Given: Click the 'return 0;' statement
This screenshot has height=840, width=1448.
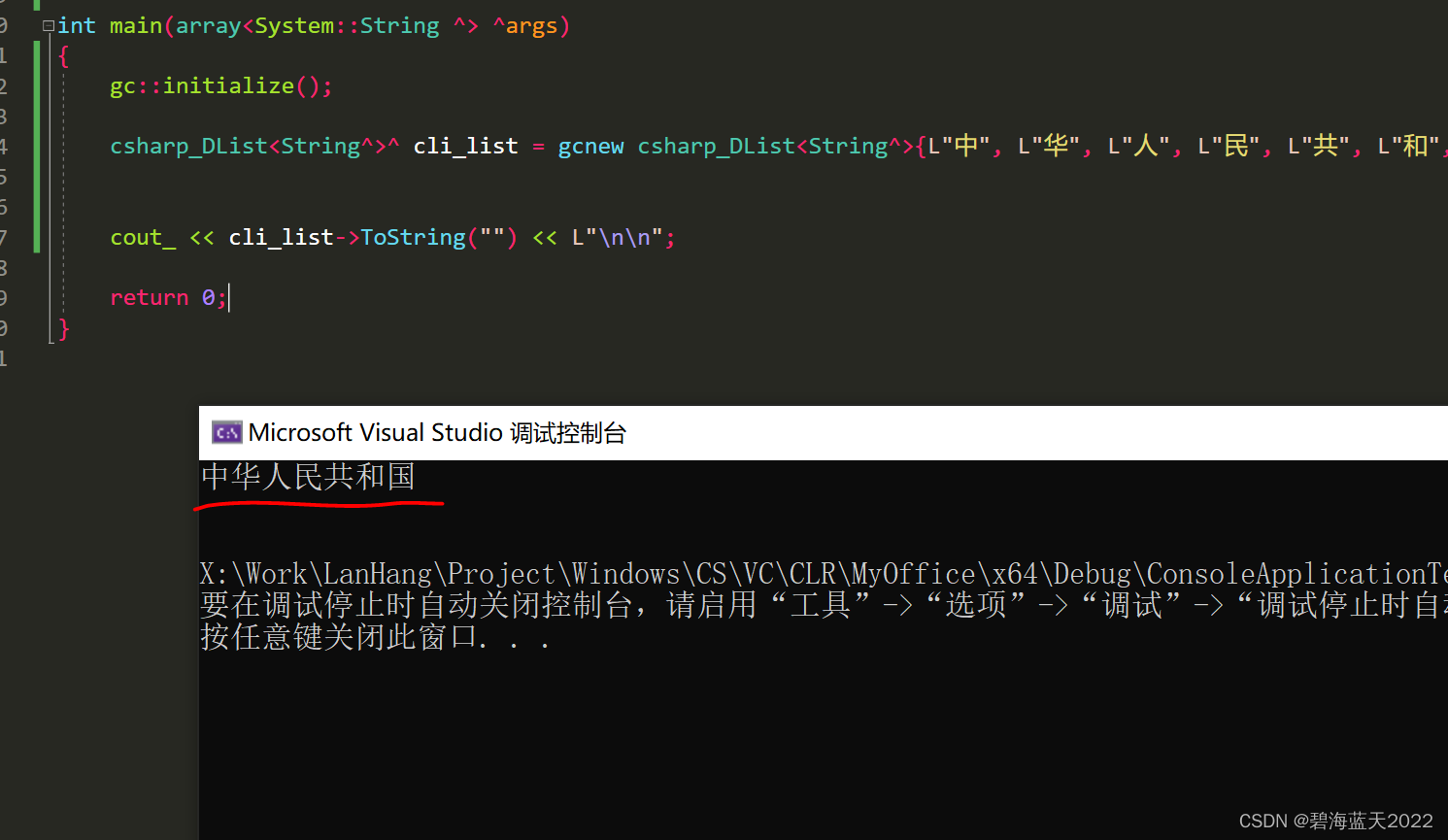Looking at the screenshot, I should [169, 298].
